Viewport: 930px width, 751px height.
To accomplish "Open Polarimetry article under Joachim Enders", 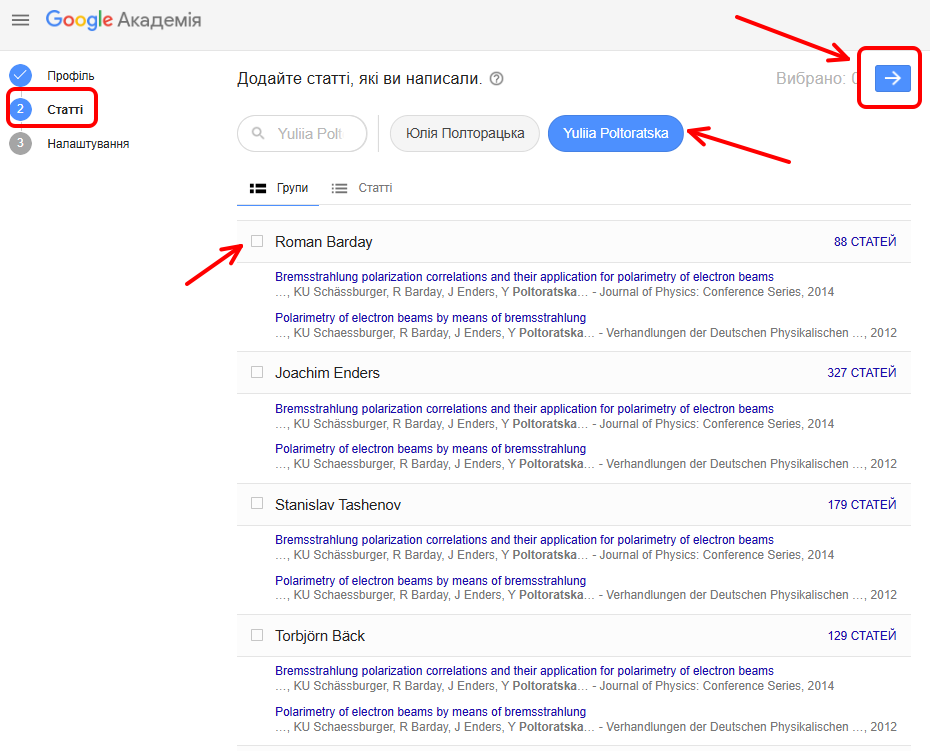I will pos(431,448).
